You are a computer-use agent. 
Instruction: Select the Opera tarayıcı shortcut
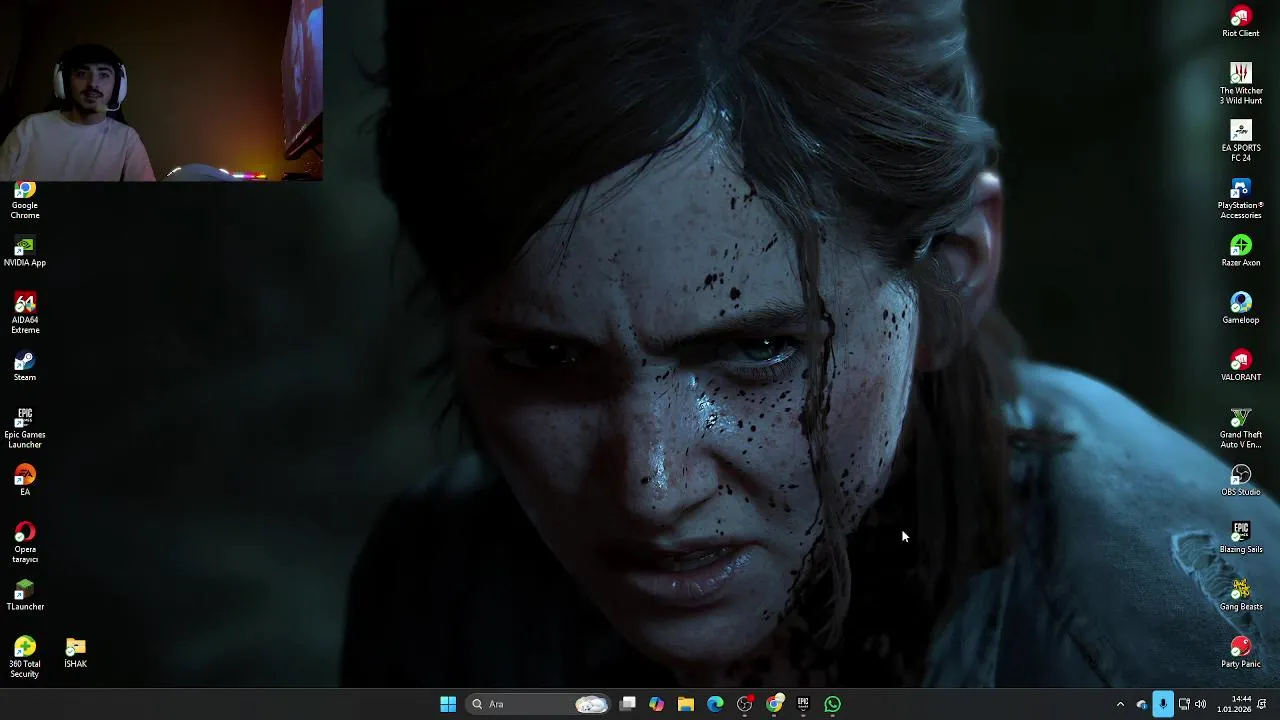tap(25, 542)
